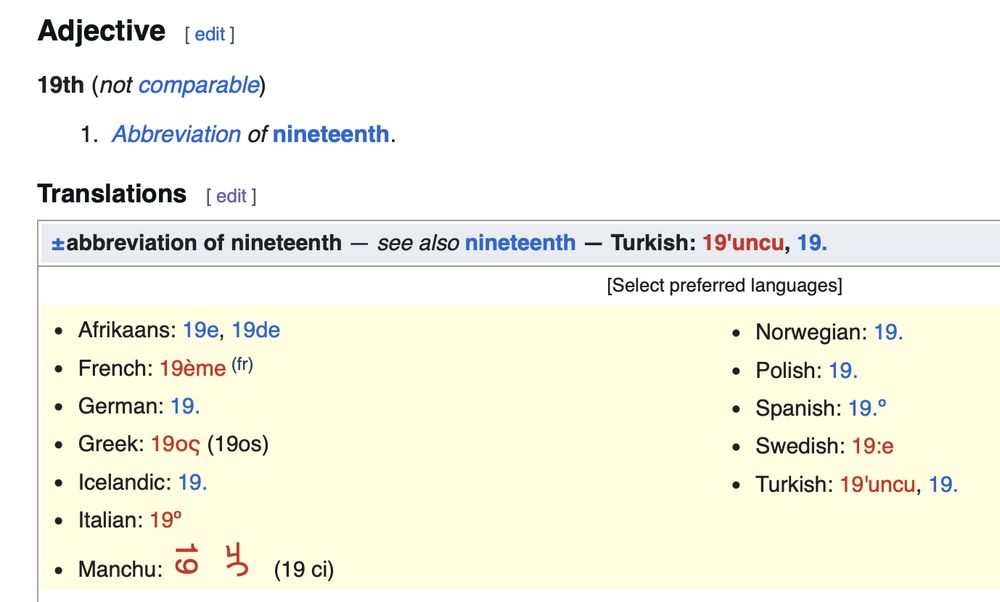Viewport: 1000px width, 602px height.
Task: Open the Norwegian translation 19.
Action: [888, 332]
